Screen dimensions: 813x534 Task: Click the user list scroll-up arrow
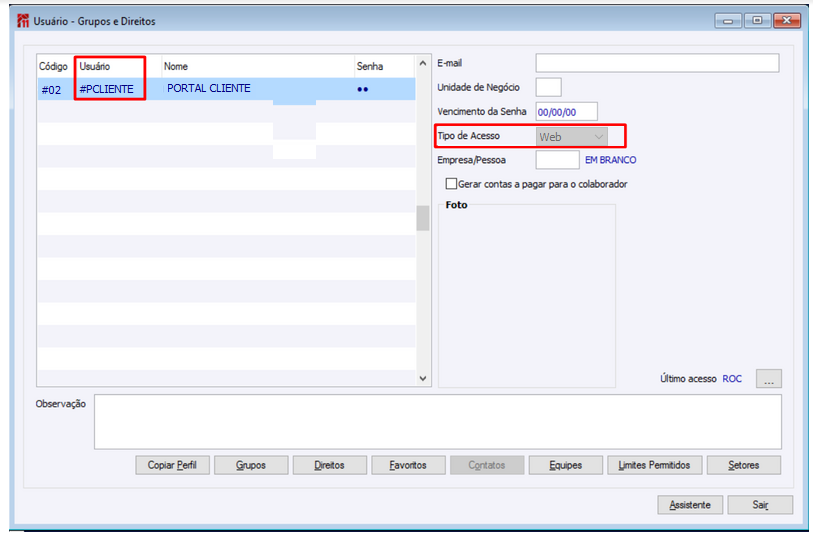point(423,63)
